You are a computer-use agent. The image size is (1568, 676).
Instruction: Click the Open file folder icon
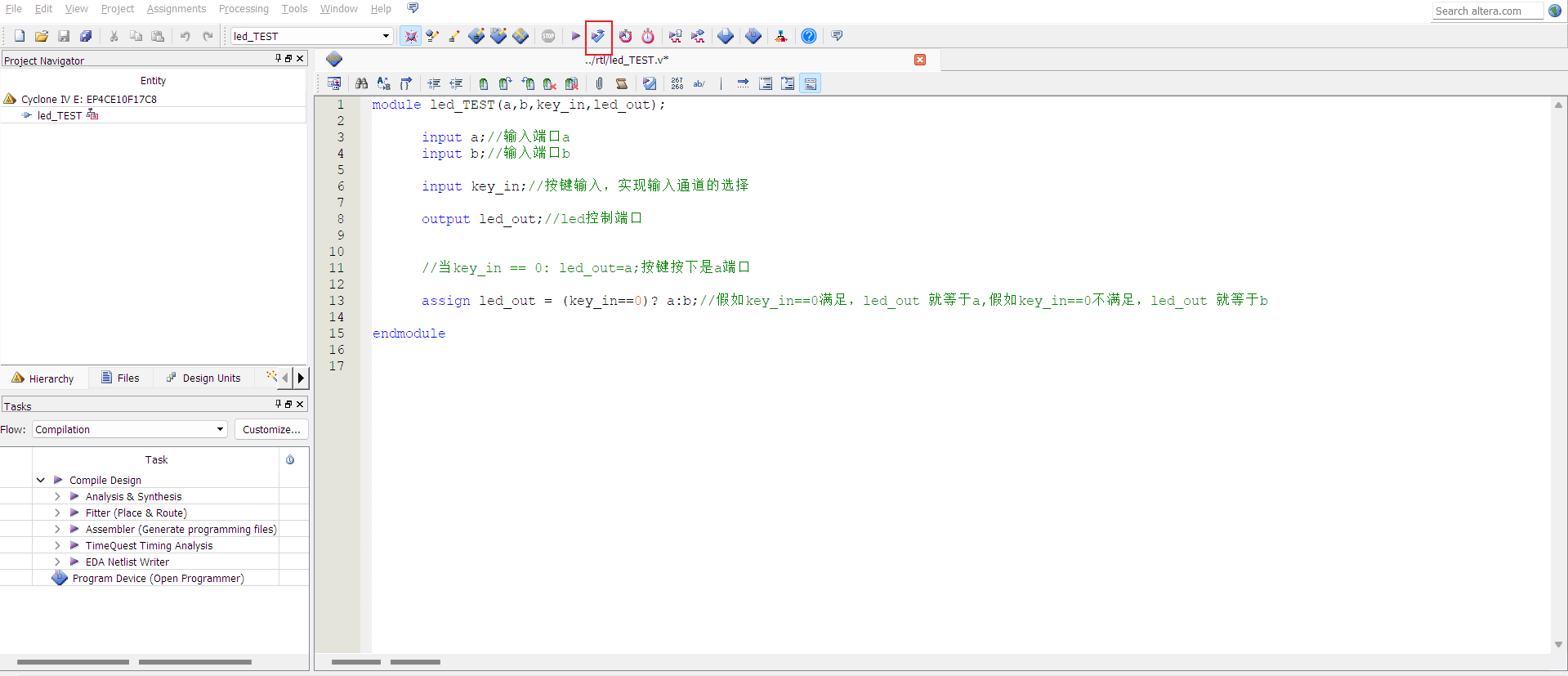(x=42, y=36)
